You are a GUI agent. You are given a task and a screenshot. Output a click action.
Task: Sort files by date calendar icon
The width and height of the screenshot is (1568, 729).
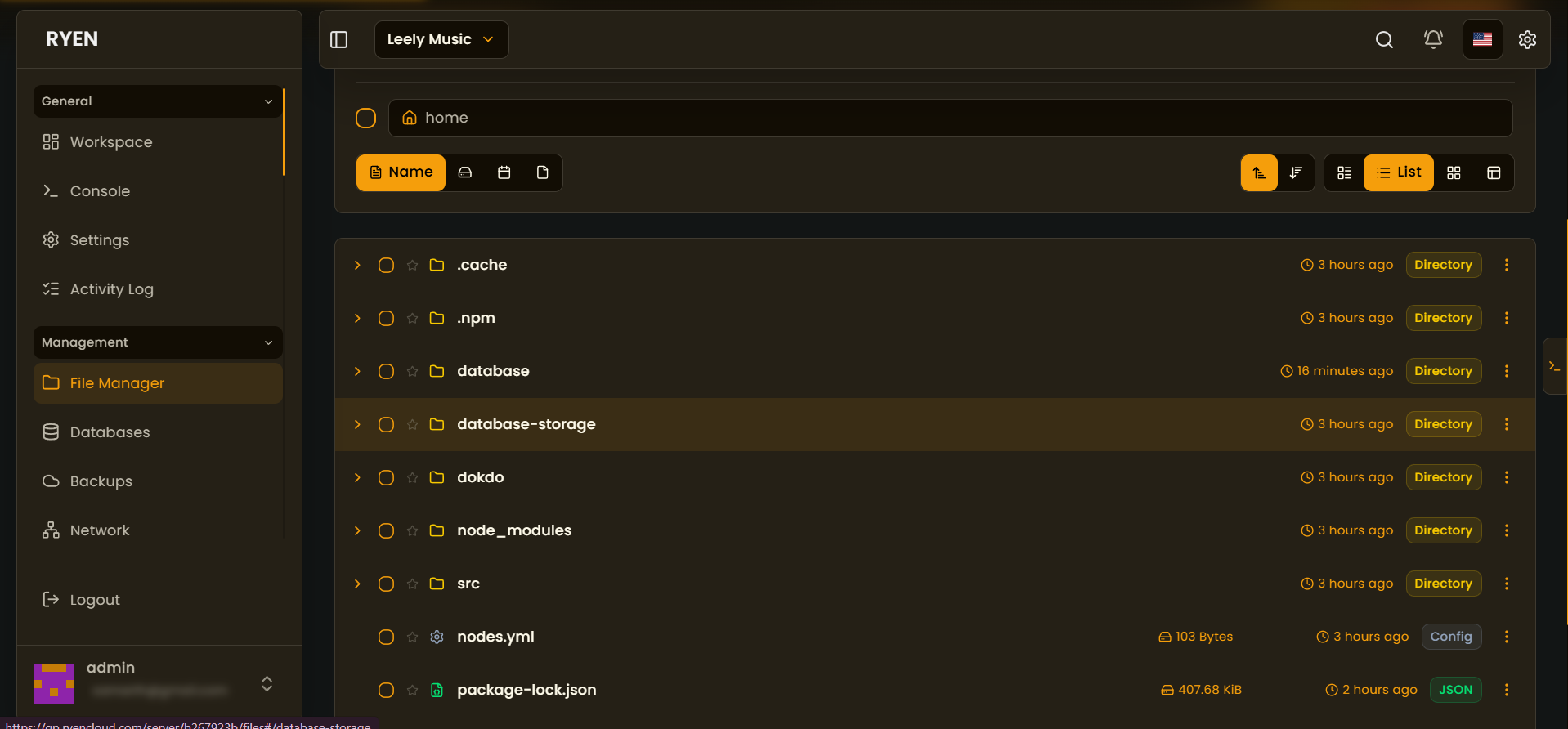(x=504, y=172)
